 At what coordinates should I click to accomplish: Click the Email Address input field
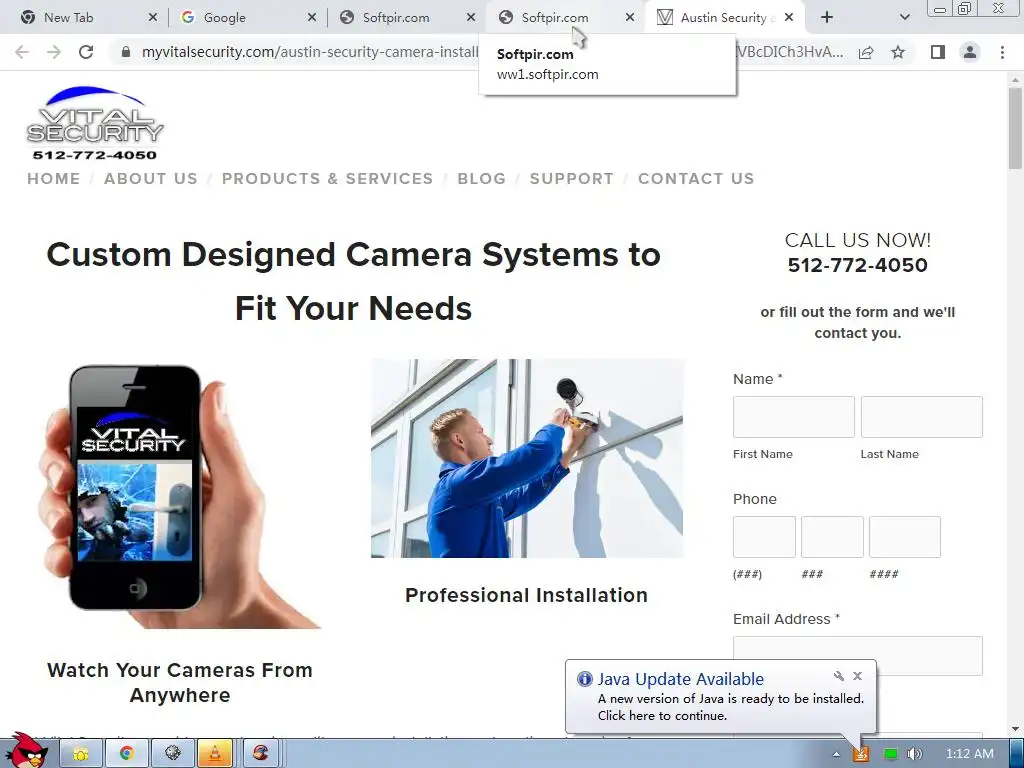(857, 656)
